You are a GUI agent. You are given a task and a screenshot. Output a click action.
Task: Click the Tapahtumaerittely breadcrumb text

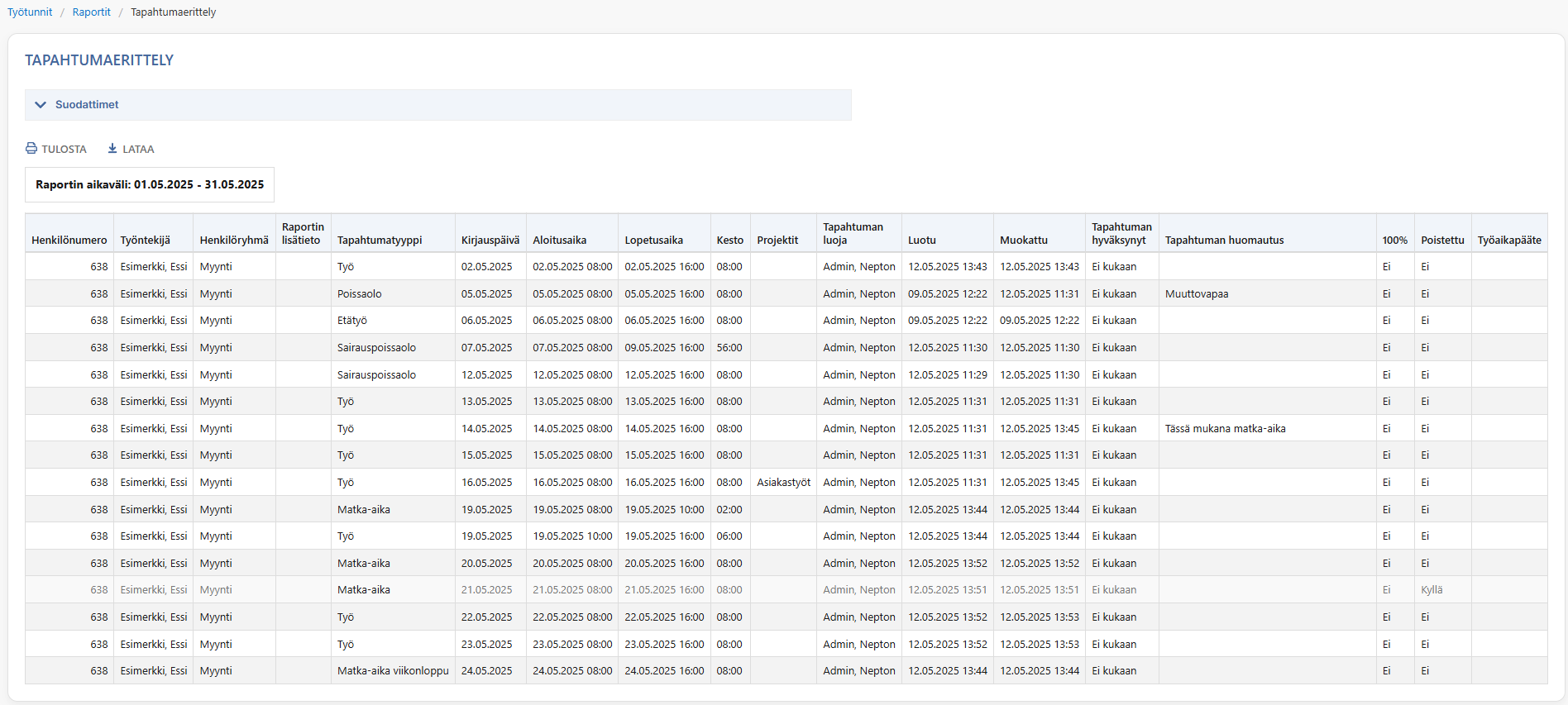174,12
